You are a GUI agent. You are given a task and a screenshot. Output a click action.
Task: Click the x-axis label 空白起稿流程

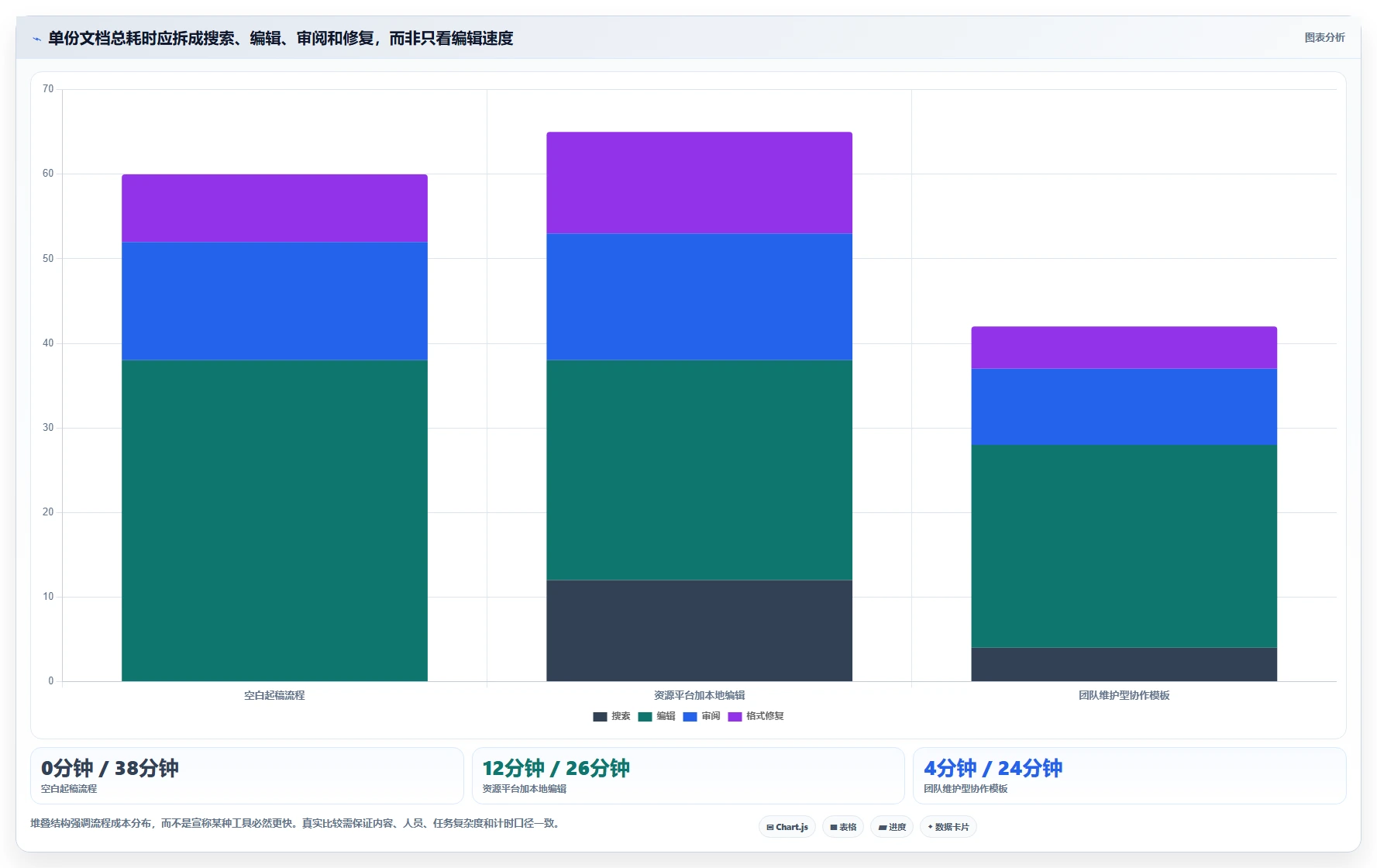pyautogui.click(x=274, y=695)
